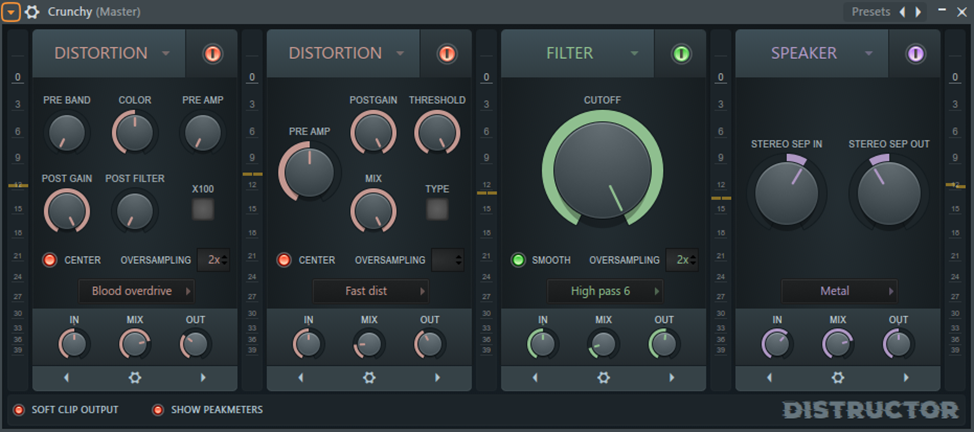Image resolution: width=974 pixels, height=432 pixels.
Task: Click OUT knob of Fast dist module
Action: (x=430, y=344)
